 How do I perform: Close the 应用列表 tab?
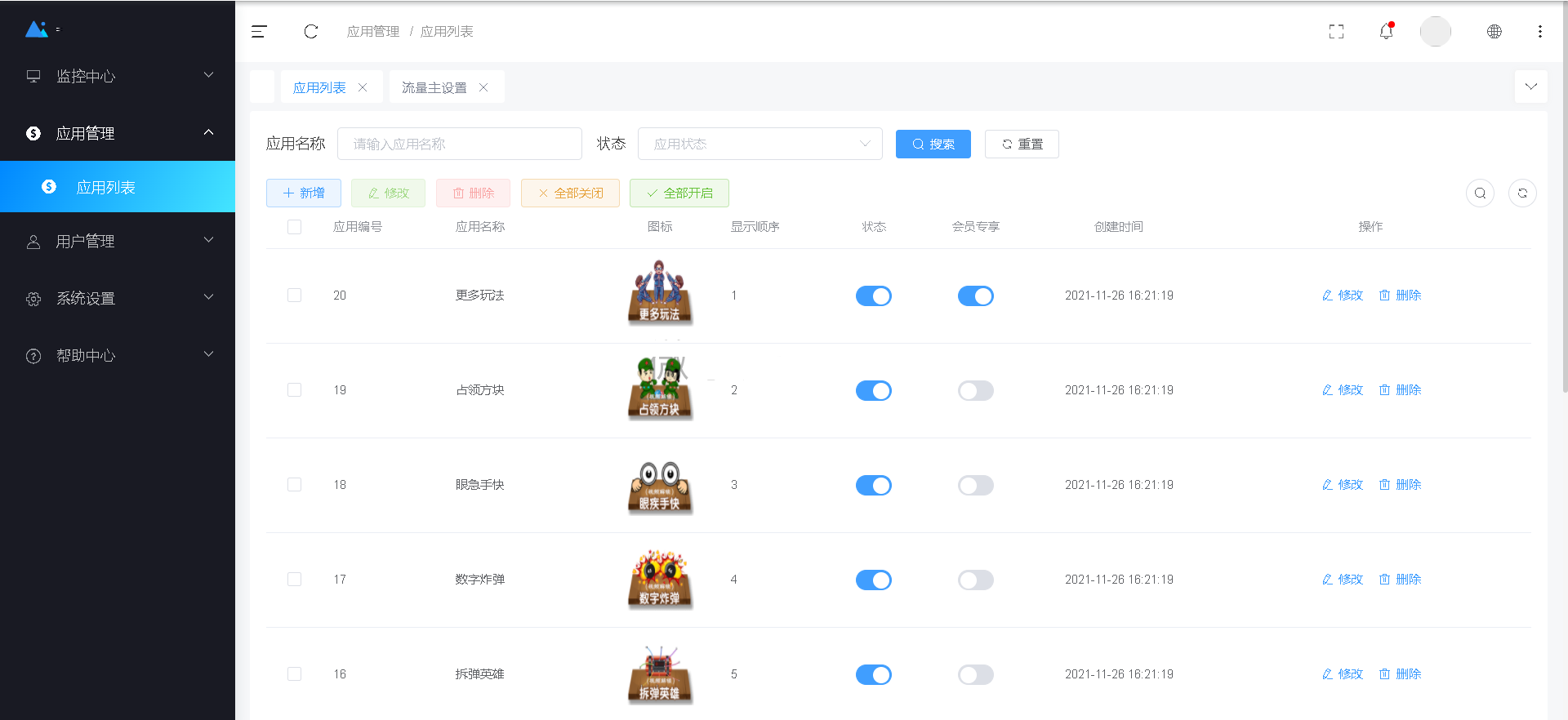tap(363, 87)
